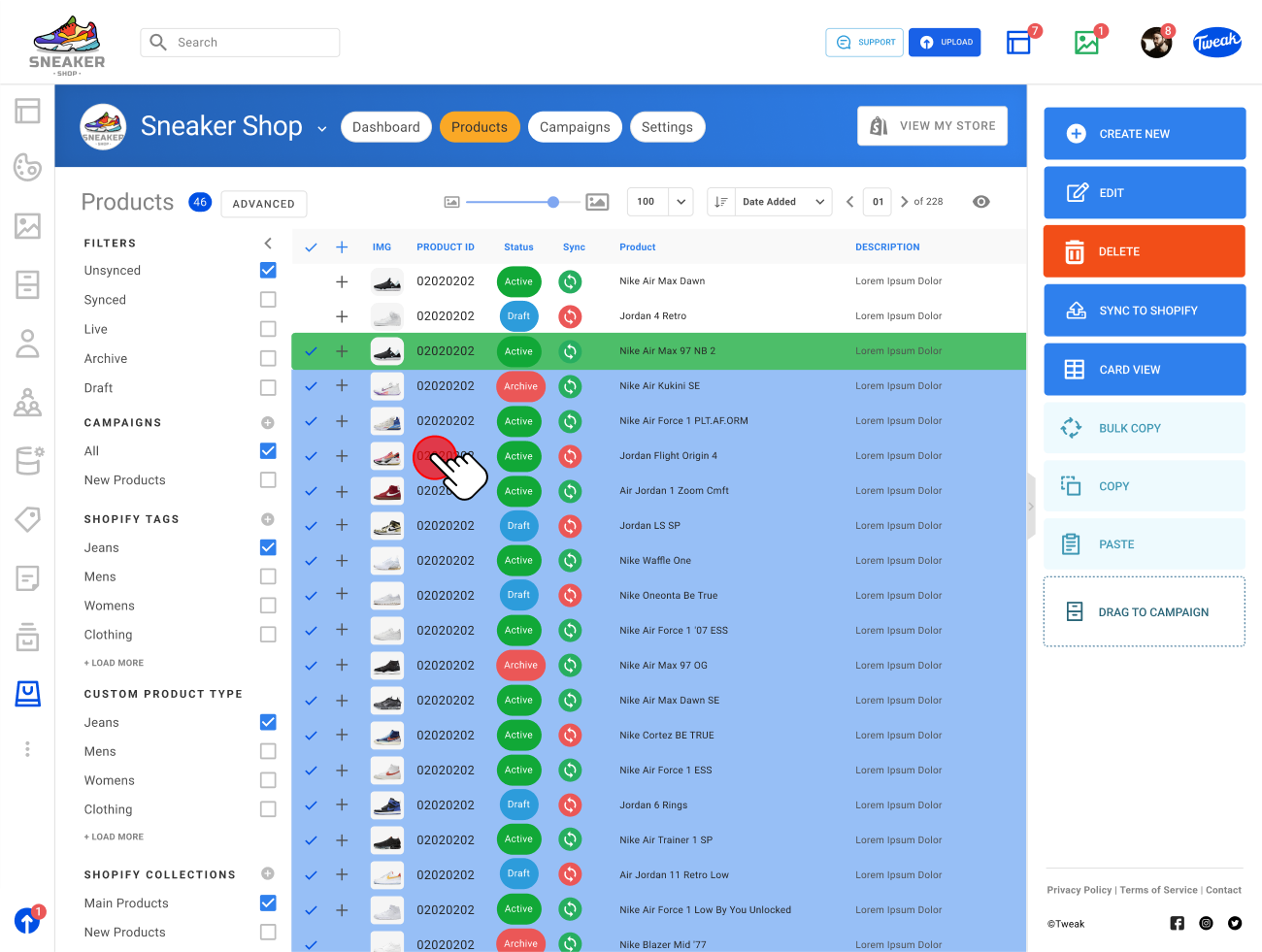Enable the Synced filter checkbox
The width and height of the screenshot is (1262, 952).
tap(268, 299)
